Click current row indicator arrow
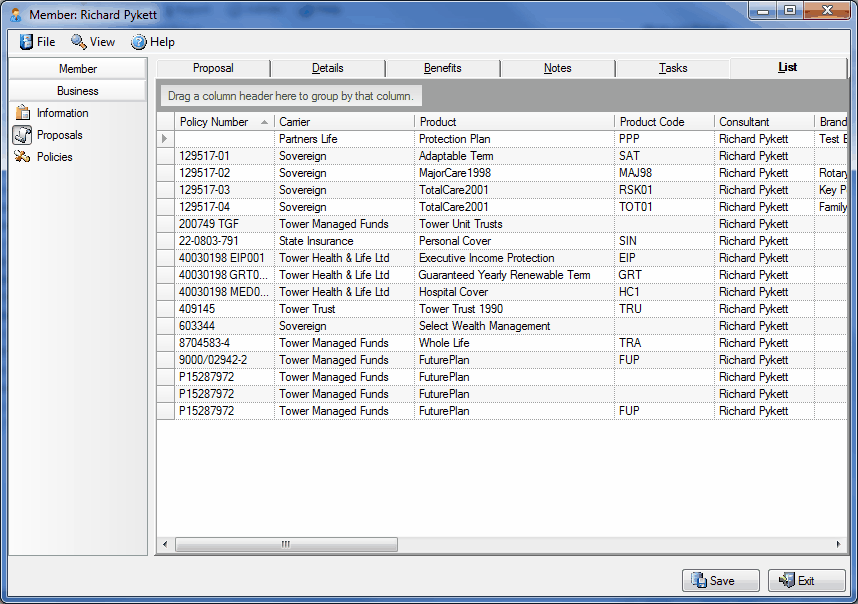The width and height of the screenshot is (858, 604). click(165, 139)
